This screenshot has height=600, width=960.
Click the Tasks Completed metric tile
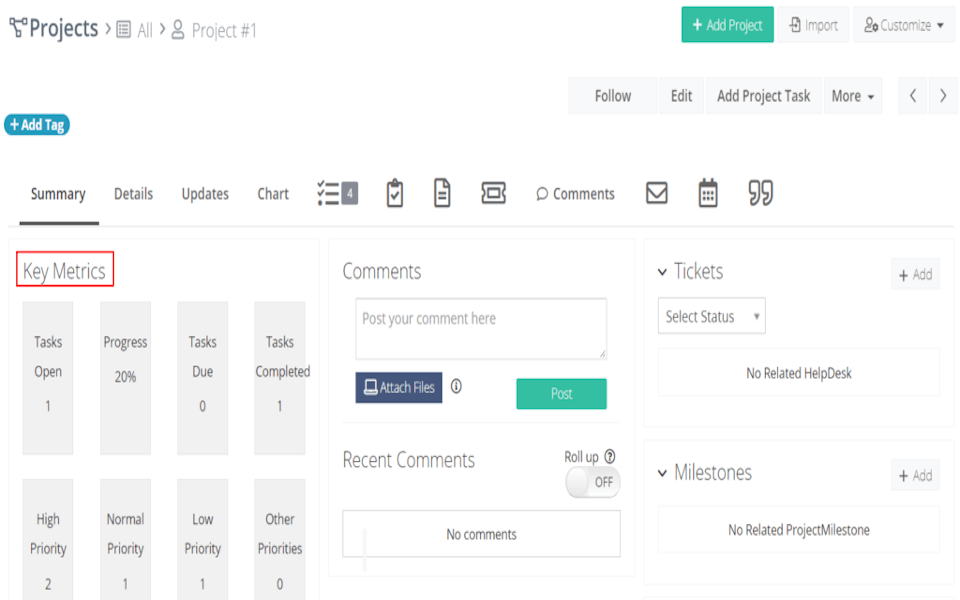click(x=280, y=378)
